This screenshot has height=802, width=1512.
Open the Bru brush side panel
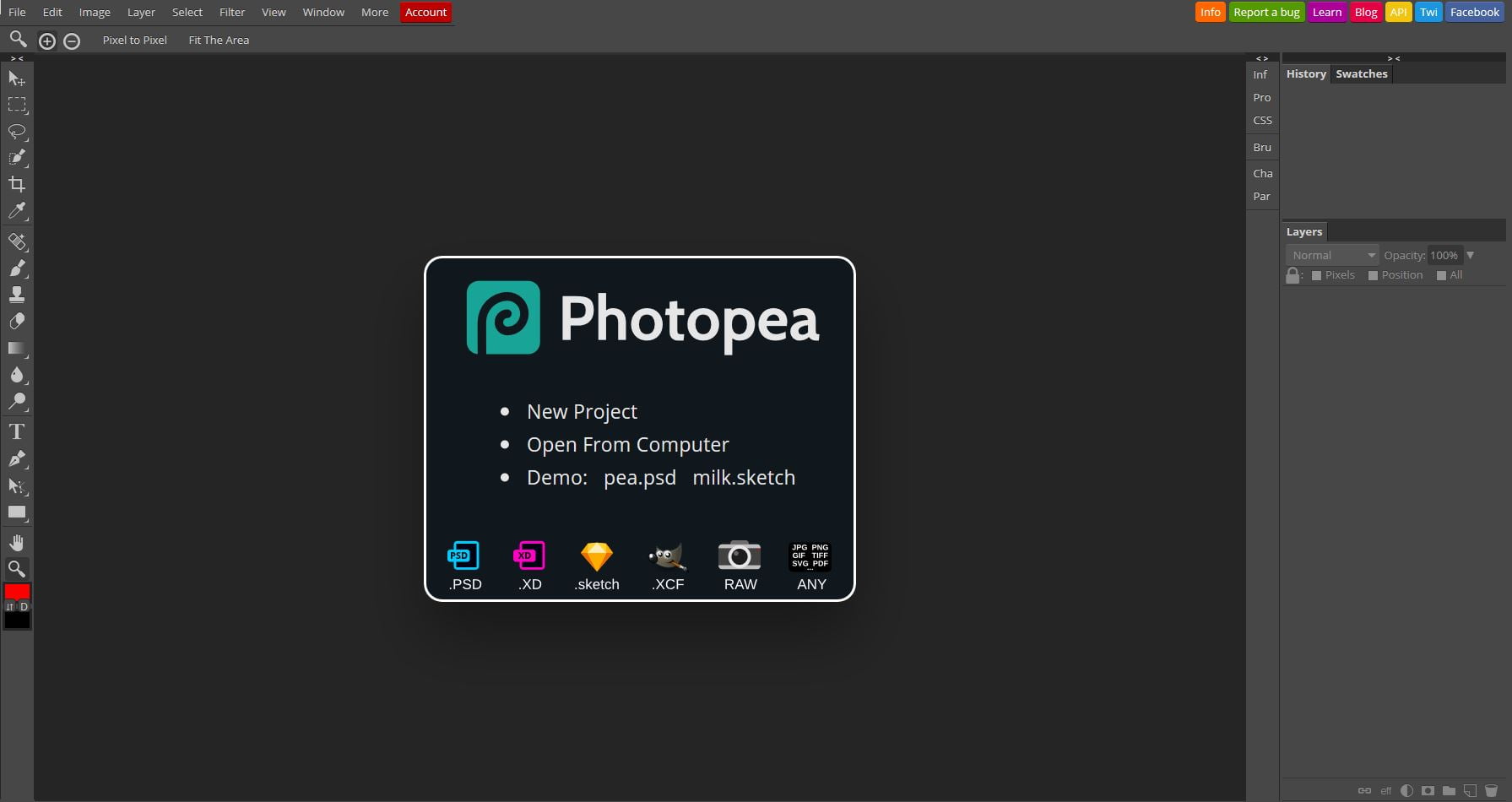[x=1262, y=147]
